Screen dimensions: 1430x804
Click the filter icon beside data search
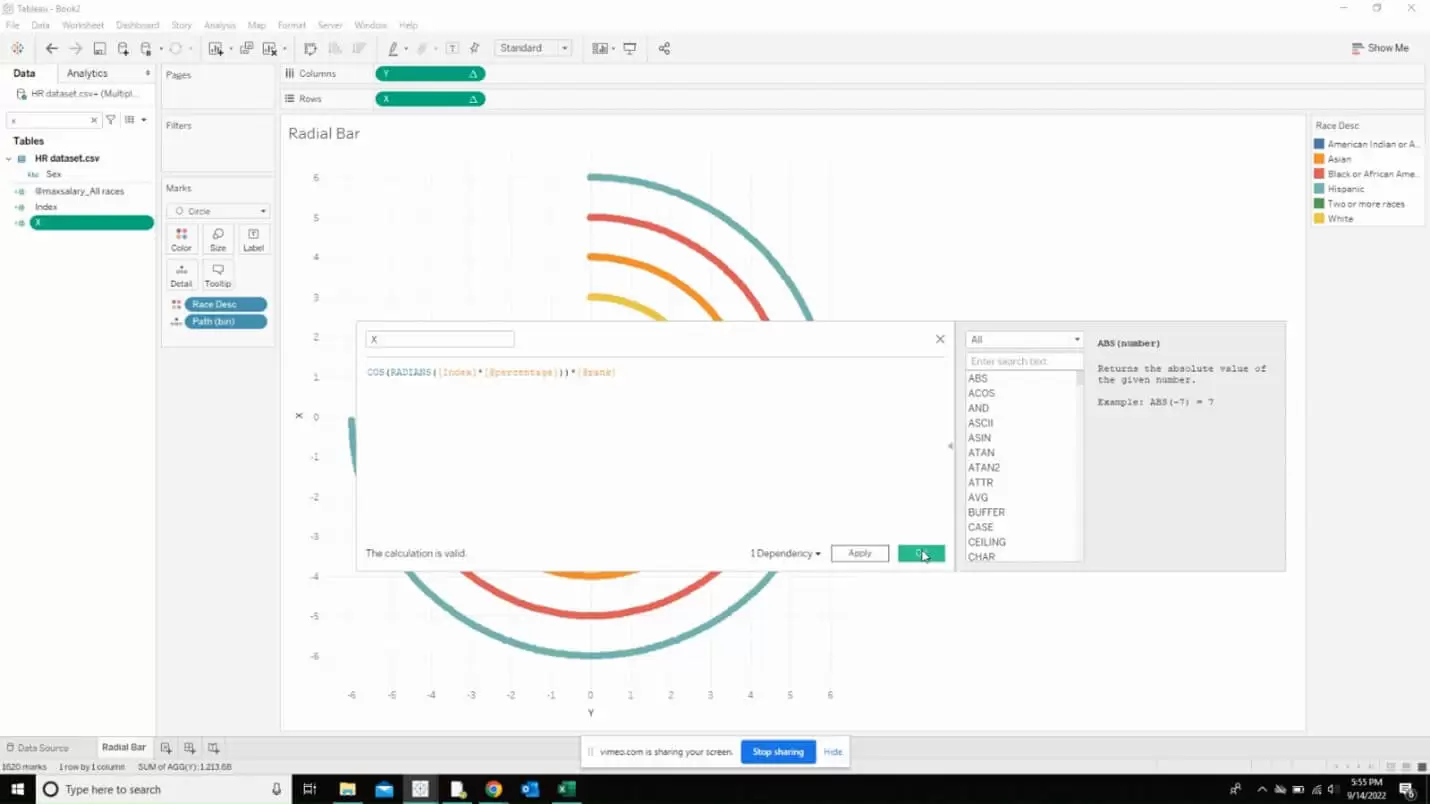[x=111, y=120]
